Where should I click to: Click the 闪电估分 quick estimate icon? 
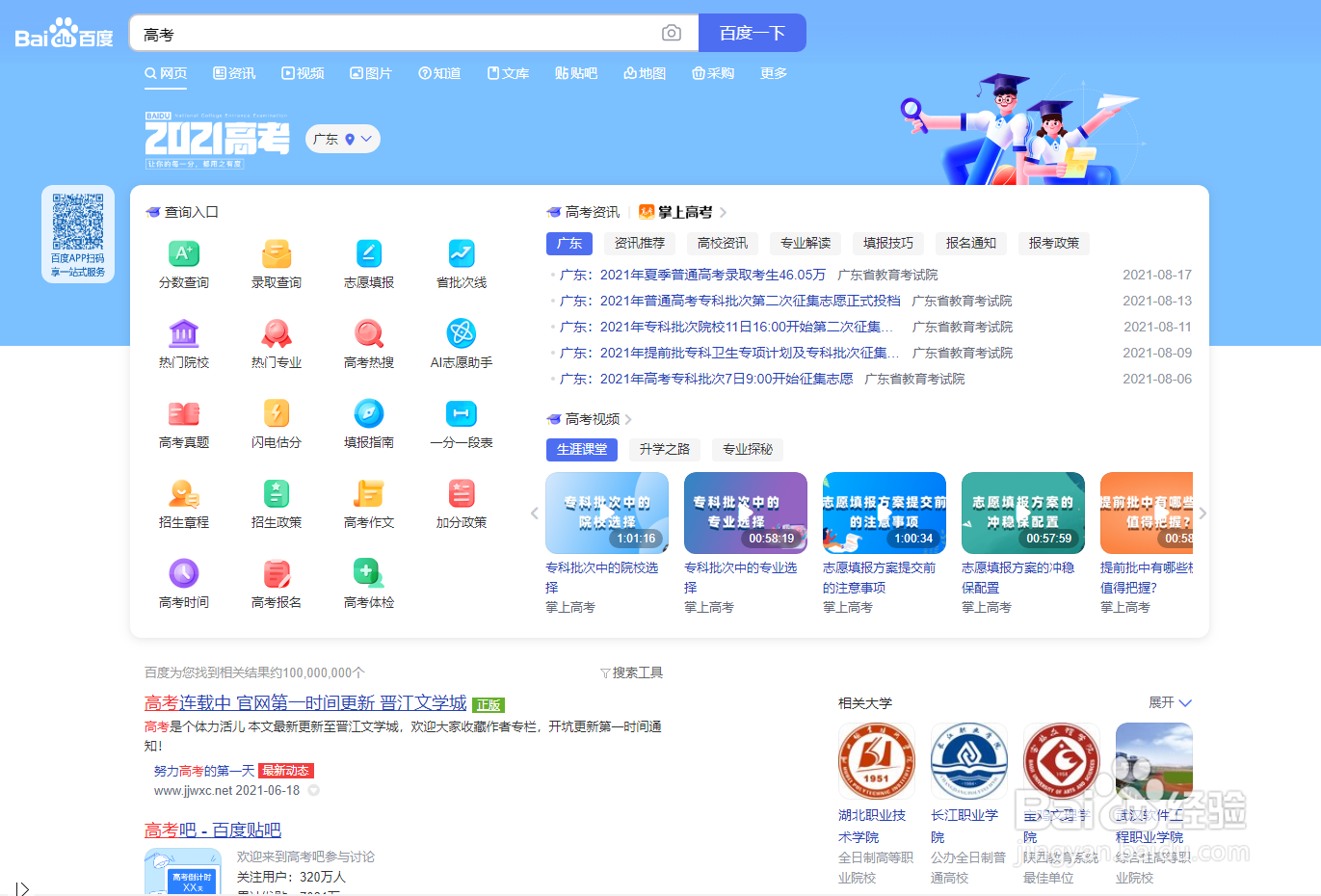(277, 413)
